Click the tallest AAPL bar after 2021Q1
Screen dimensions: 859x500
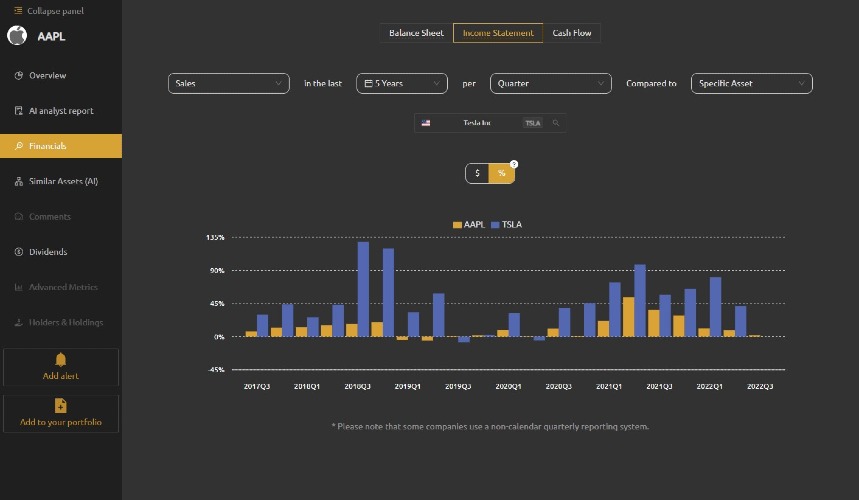628,317
